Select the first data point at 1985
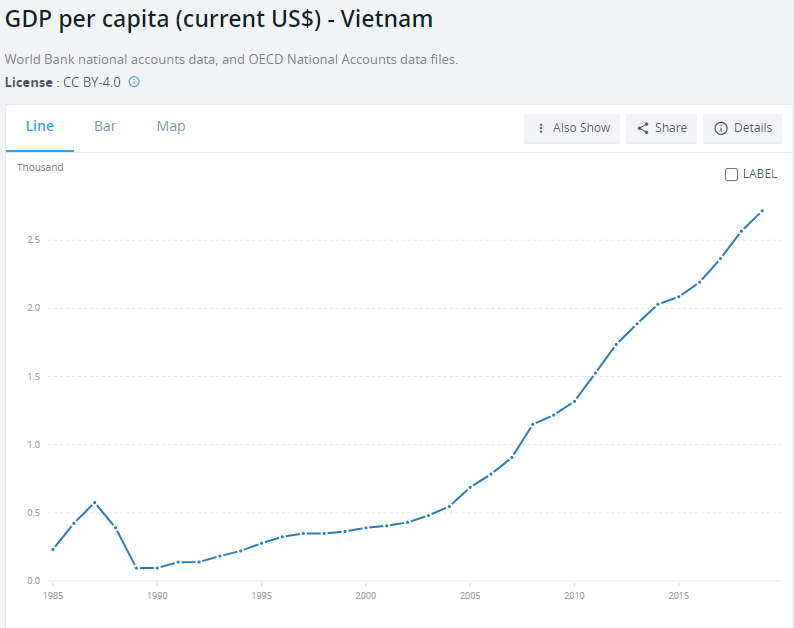The width and height of the screenshot is (794, 628). click(53, 549)
